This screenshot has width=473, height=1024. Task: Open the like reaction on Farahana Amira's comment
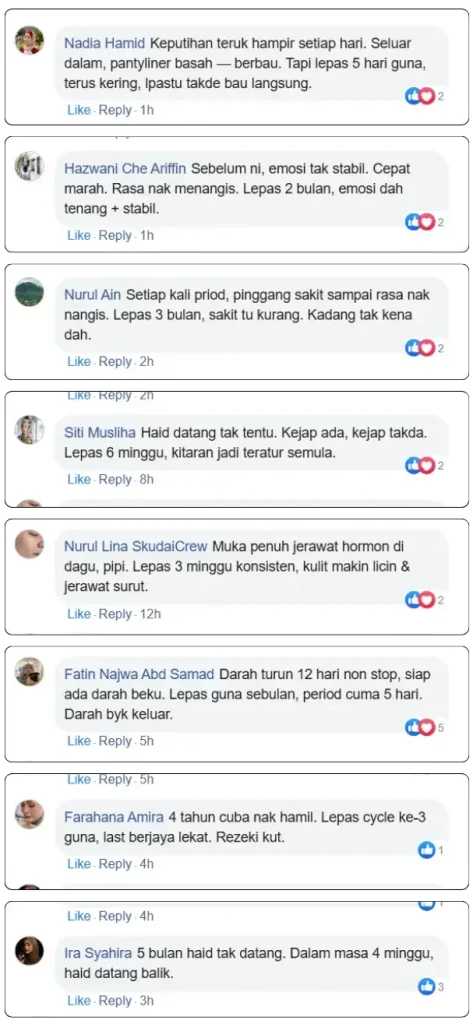click(x=427, y=850)
